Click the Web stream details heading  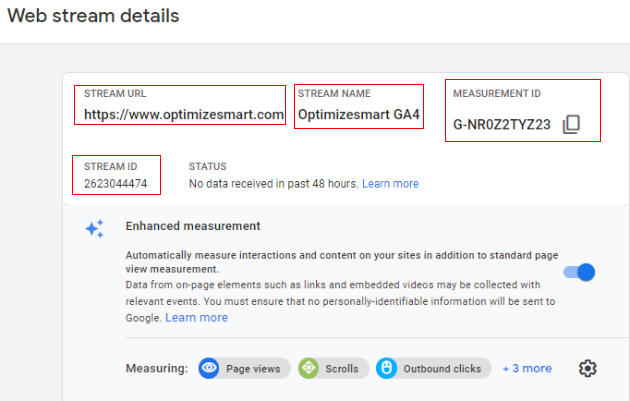tap(93, 16)
